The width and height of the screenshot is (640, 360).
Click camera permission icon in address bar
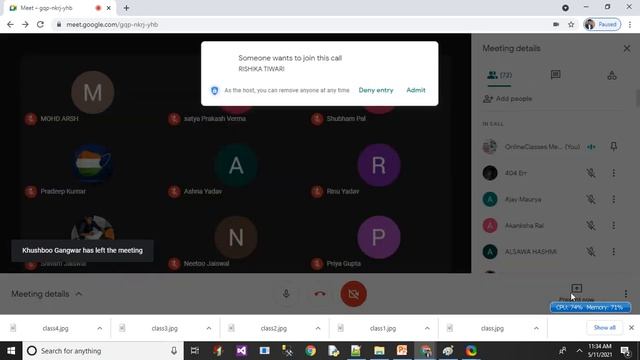(x=556, y=24)
